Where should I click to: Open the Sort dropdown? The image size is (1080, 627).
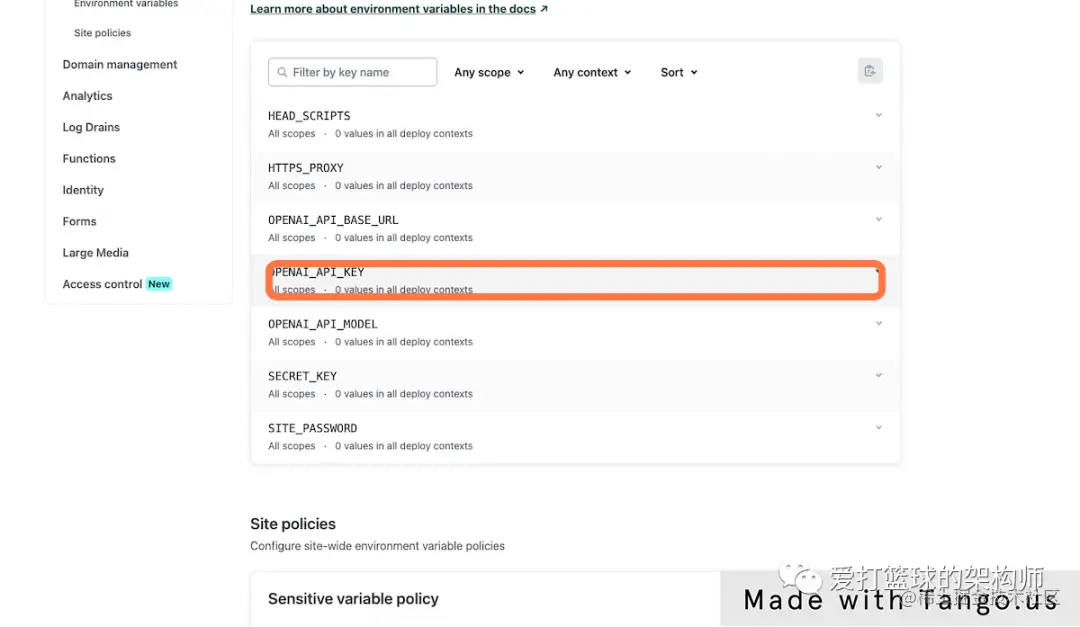coord(678,72)
